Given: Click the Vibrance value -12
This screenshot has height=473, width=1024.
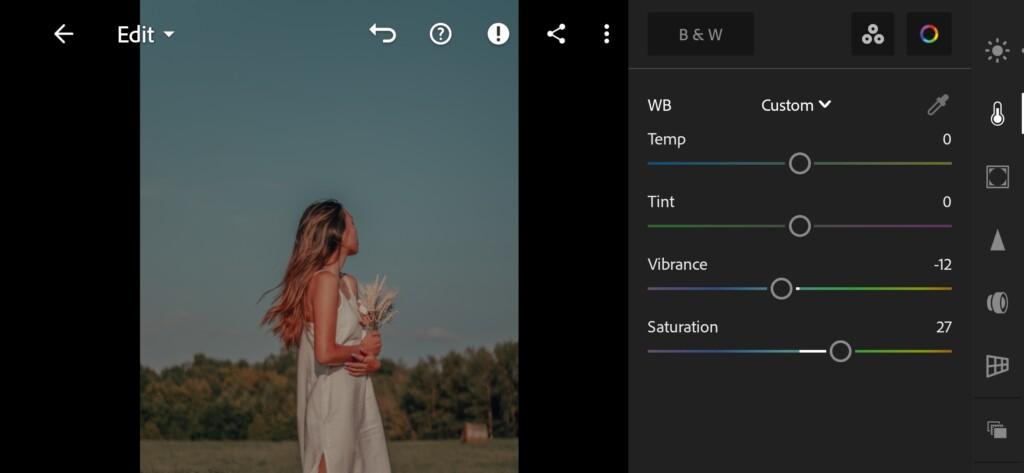Looking at the screenshot, I should click(942, 265).
